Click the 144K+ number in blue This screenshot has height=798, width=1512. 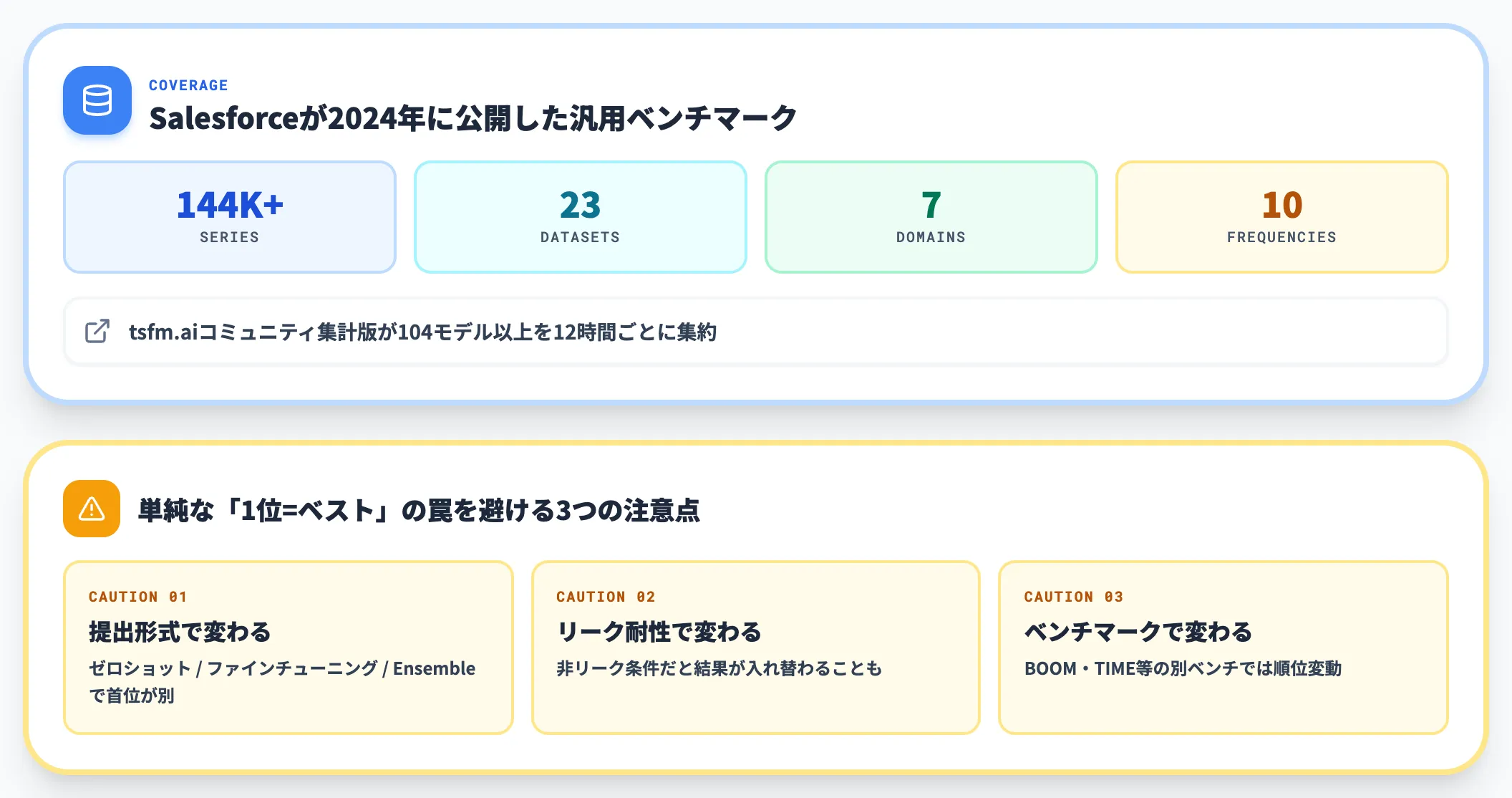(x=230, y=205)
